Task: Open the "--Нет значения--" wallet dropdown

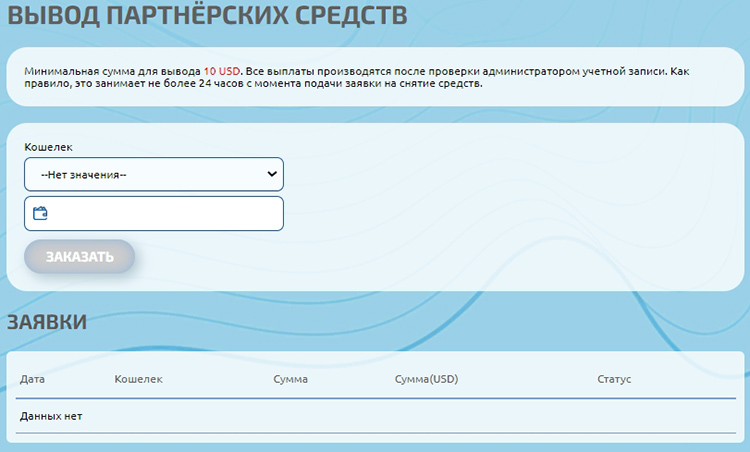Action: tap(153, 174)
